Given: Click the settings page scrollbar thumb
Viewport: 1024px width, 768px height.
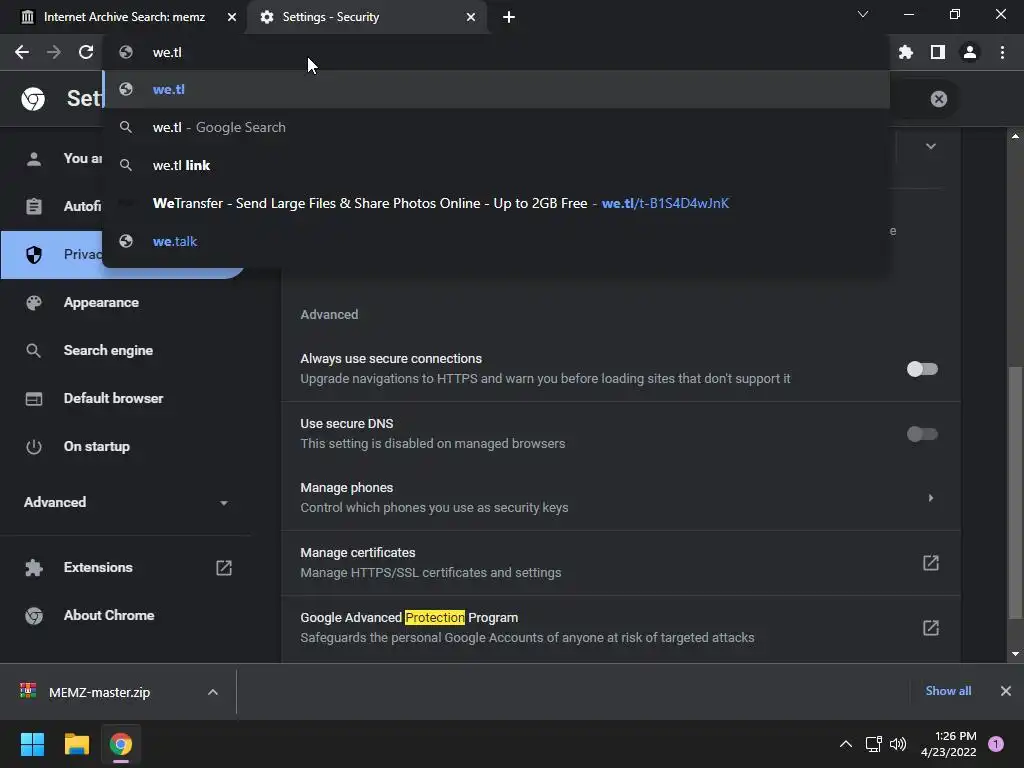Looking at the screenshot, I should click(x=1015, y=493).
